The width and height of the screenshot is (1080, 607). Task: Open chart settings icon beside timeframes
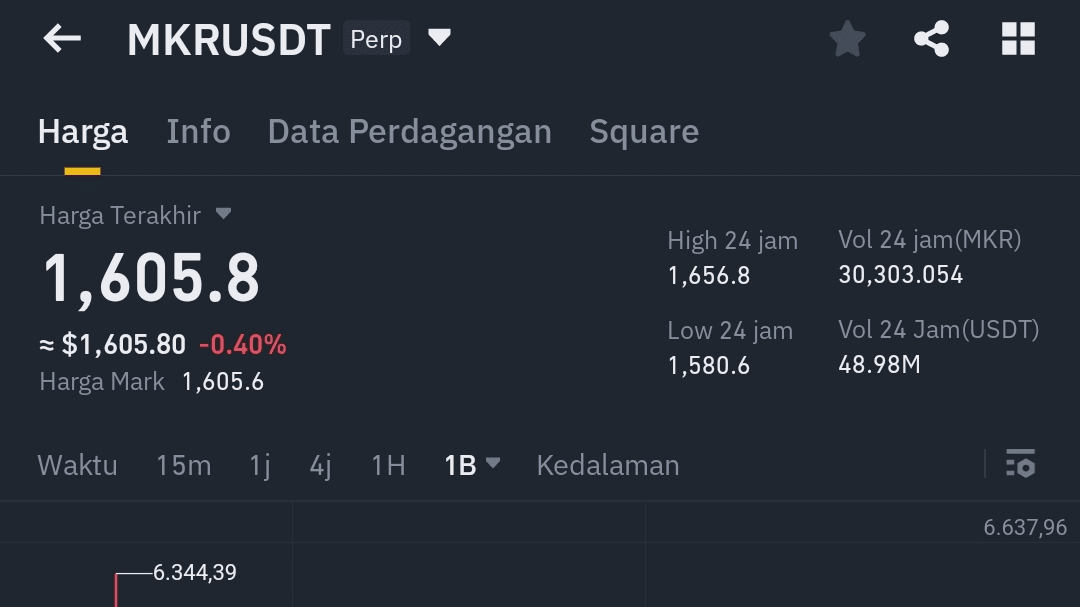(1022, 464)
